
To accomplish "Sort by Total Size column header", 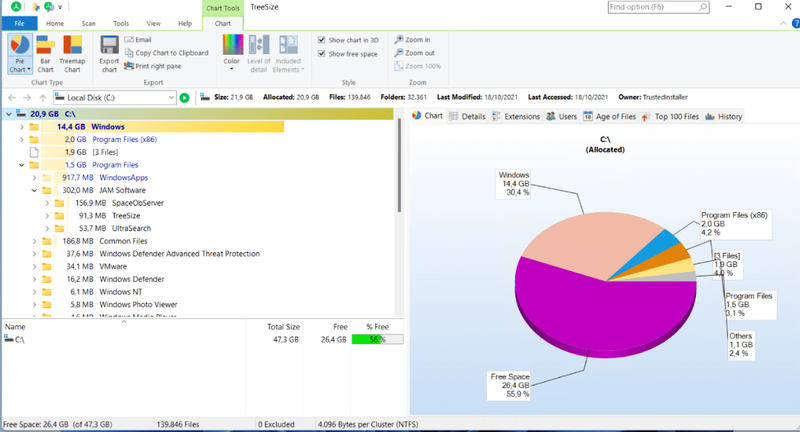I will (x=283, y=326).
